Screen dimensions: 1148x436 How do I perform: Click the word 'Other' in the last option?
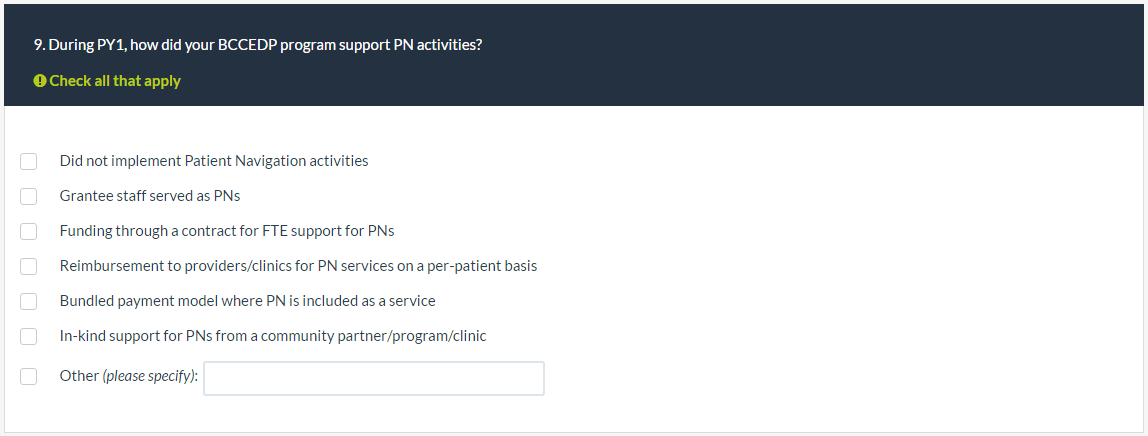(x=79, y=376)
